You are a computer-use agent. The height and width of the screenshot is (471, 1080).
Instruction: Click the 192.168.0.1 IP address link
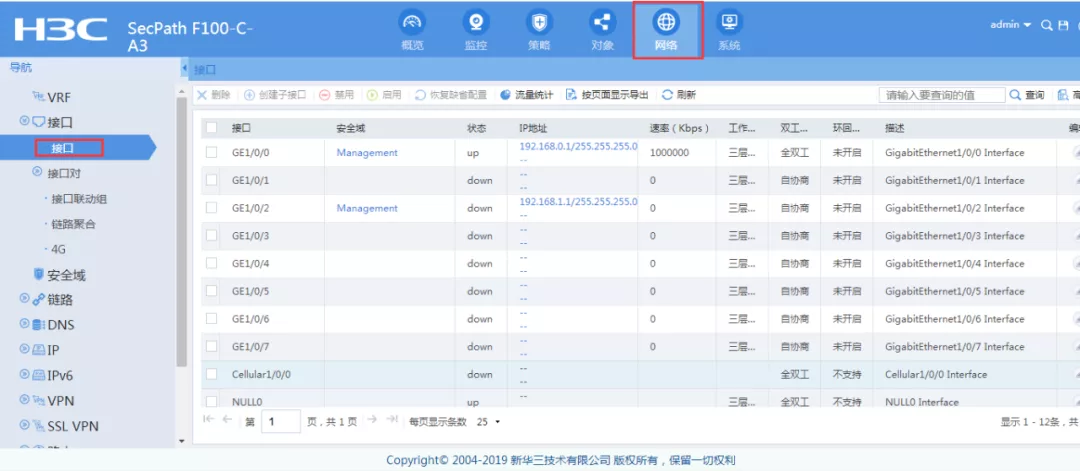click(x=578, y=147)
